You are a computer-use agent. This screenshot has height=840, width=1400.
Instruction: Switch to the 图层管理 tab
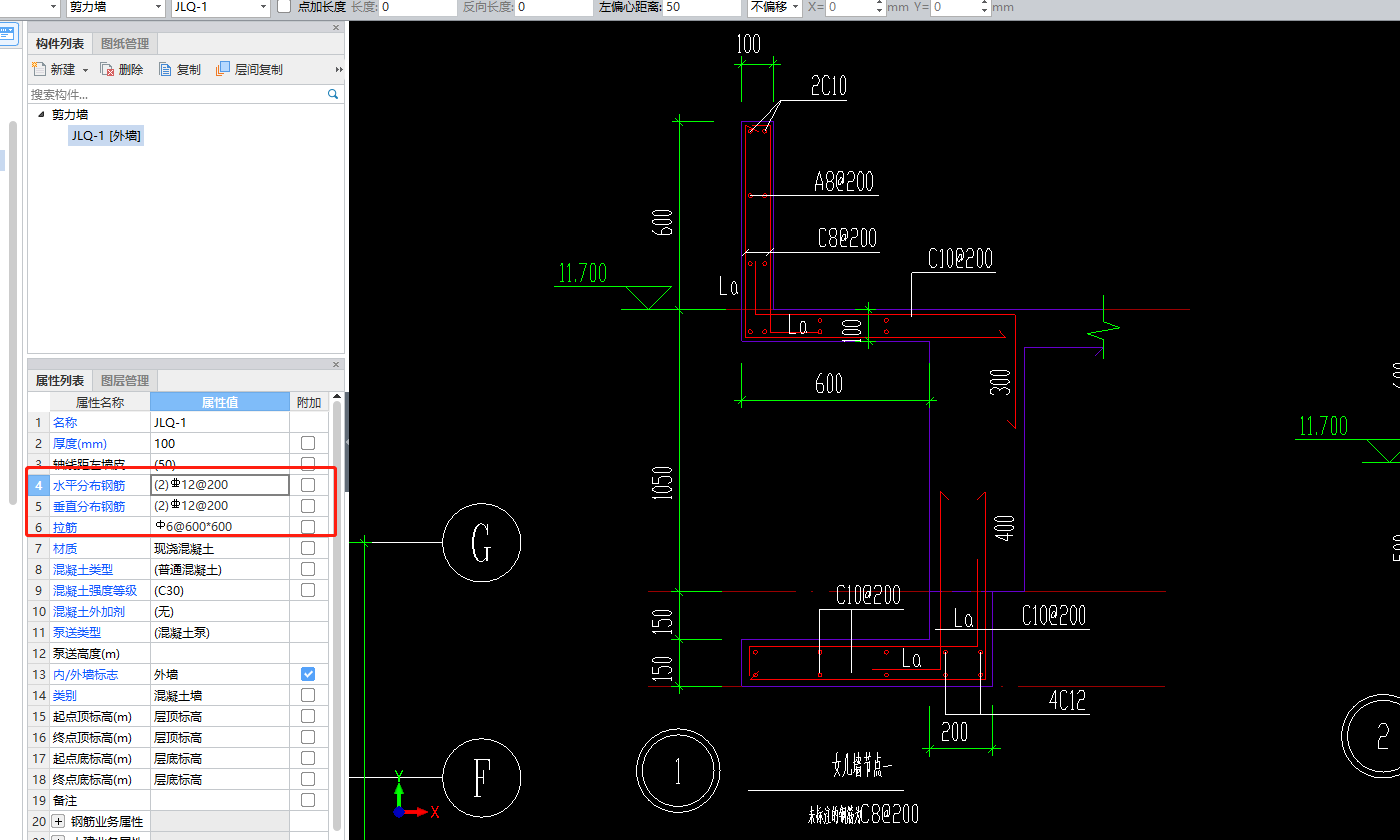[125, 381]
